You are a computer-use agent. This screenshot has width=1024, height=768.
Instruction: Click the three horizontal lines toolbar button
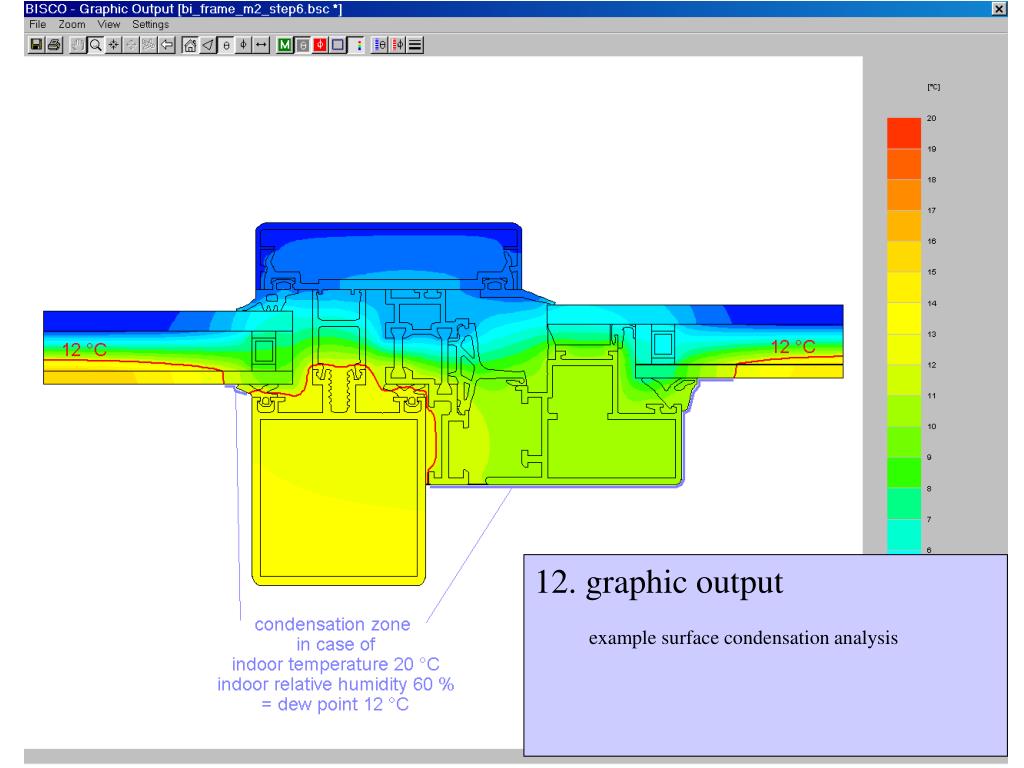pyautogui.click(x=415, y=45)
